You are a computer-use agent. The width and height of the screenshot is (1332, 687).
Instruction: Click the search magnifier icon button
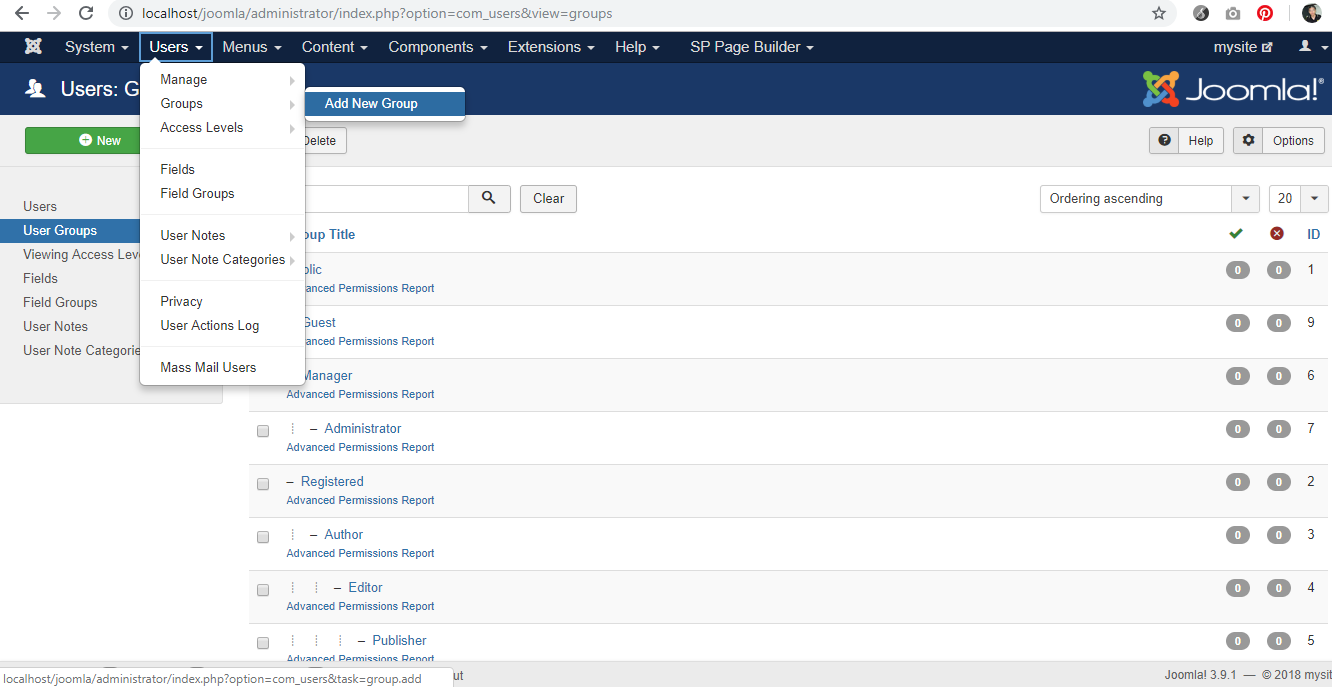click(489, 198)
